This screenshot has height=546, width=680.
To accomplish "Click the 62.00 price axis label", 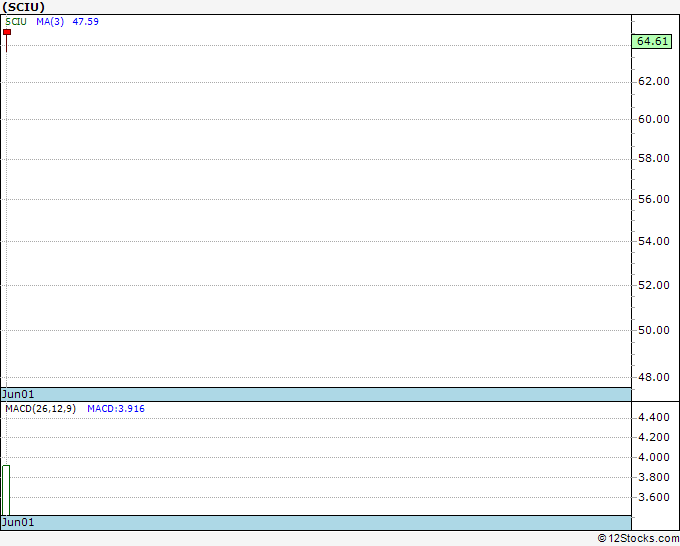I will pyautogui.click(x=654, y=81).
